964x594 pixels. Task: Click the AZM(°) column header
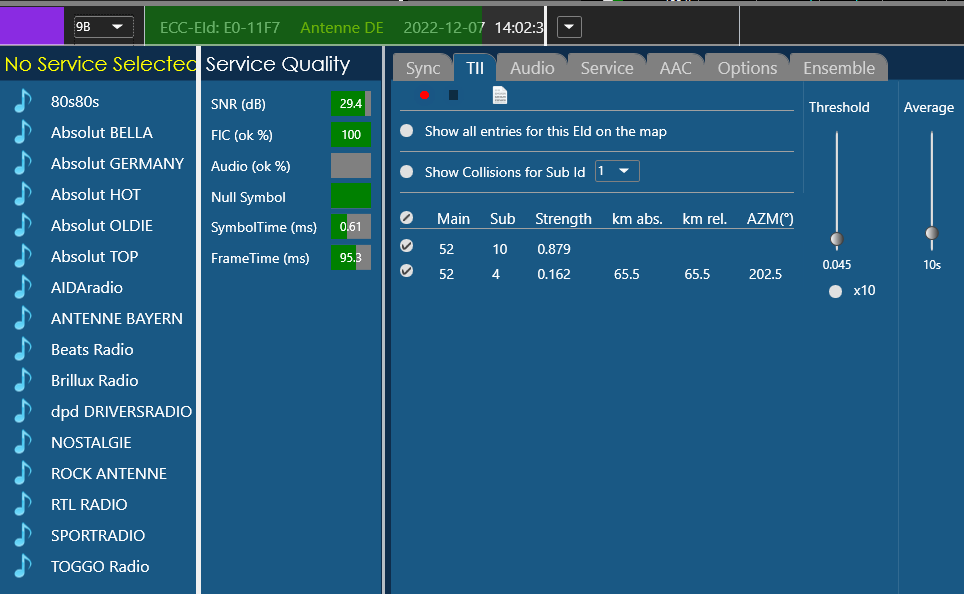click(770, 219)
